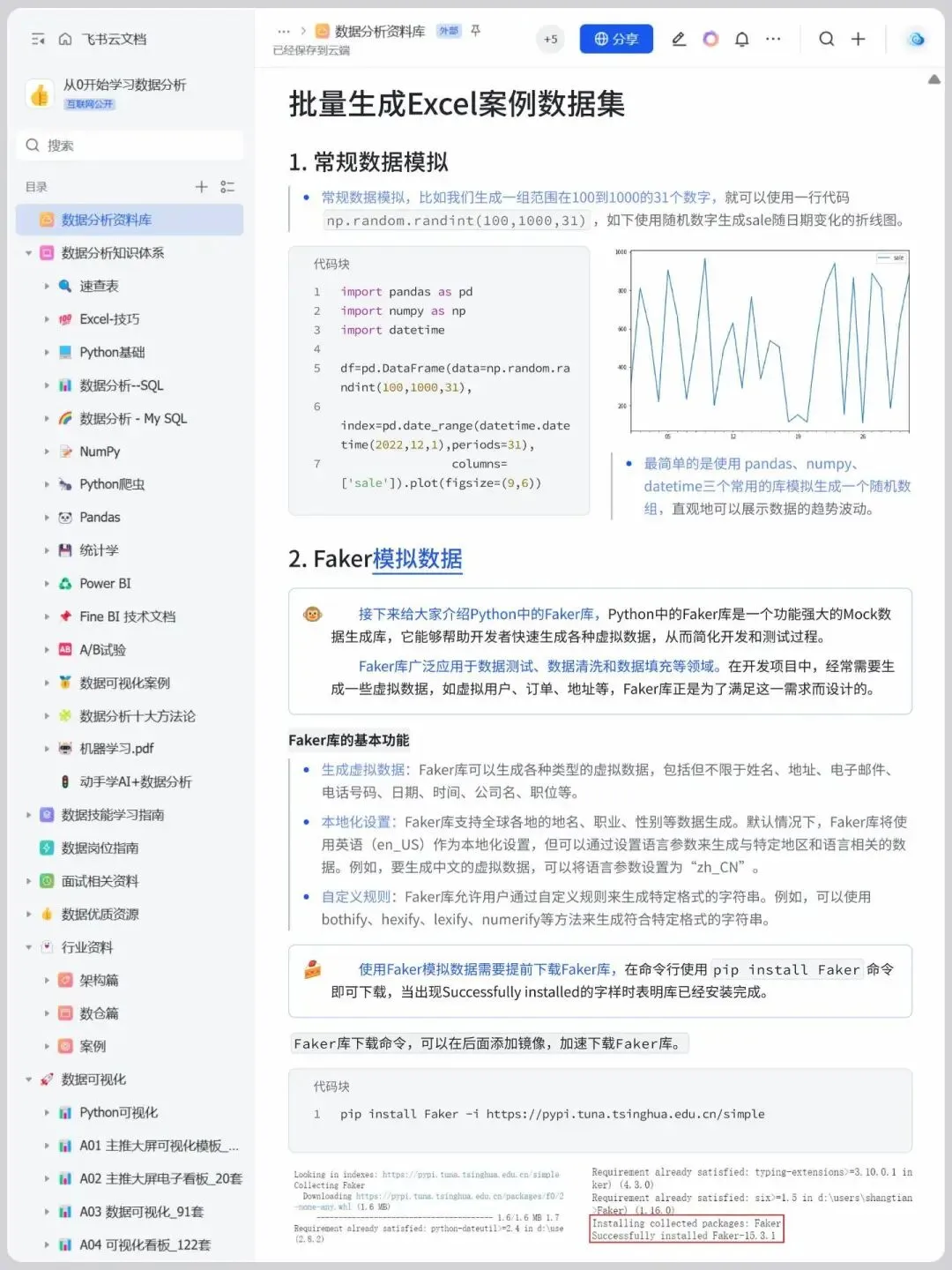Open 数据分析十大方法论 page
The height and width of the screenshot is (1270, 952).
(x=138, y=716)
